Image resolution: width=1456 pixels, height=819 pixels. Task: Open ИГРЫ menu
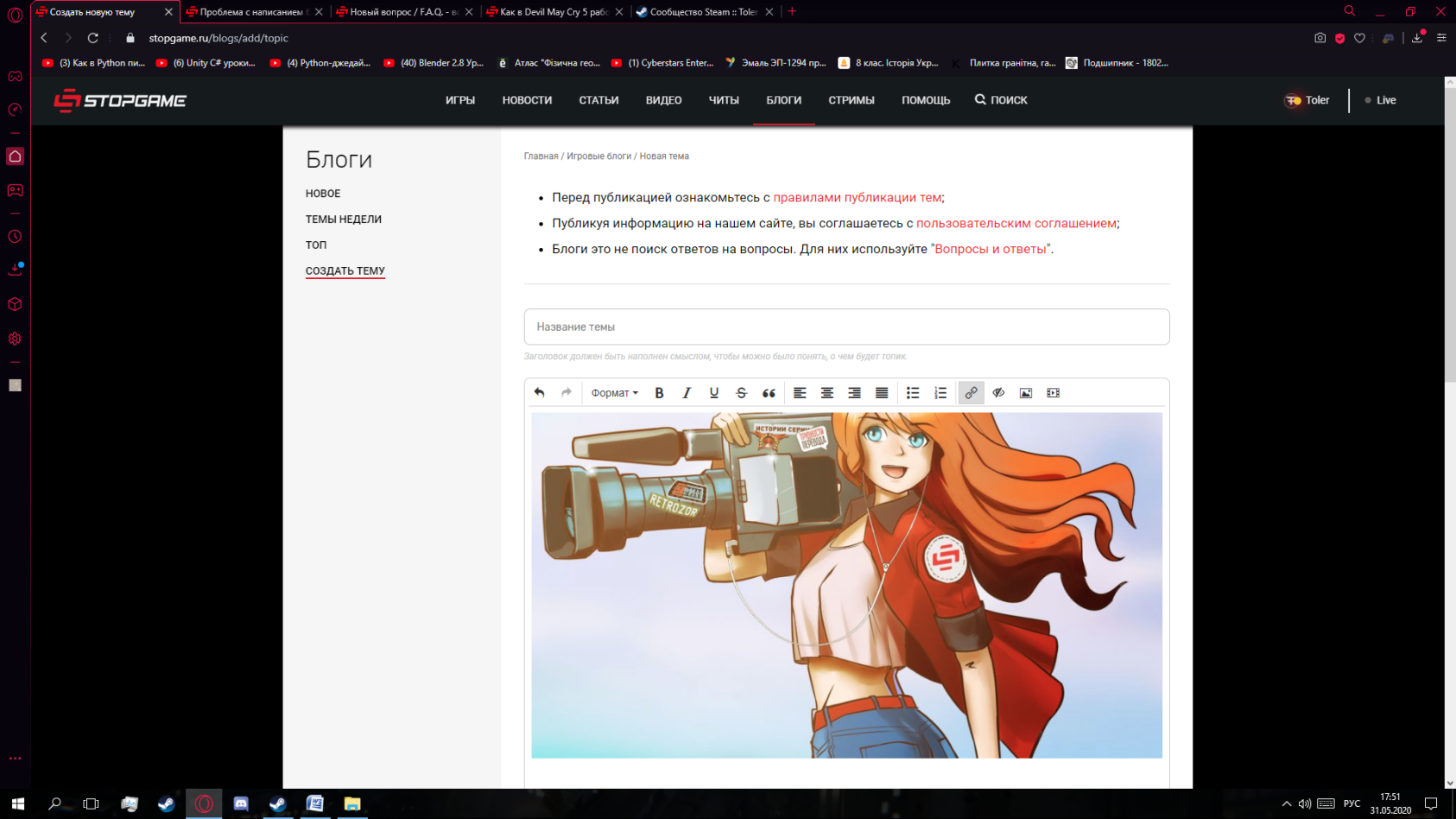coord(460,100)
